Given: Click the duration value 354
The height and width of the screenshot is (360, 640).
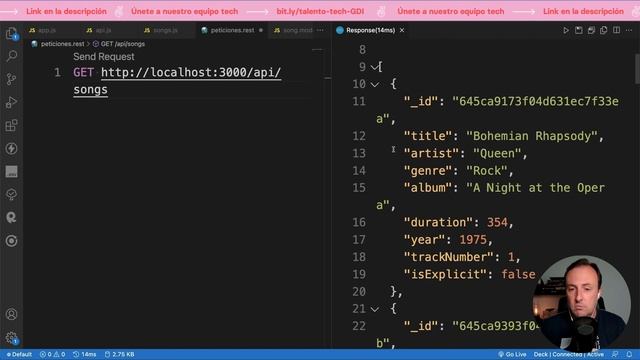Looking at the screenshot, I should [x=497, y=222].
